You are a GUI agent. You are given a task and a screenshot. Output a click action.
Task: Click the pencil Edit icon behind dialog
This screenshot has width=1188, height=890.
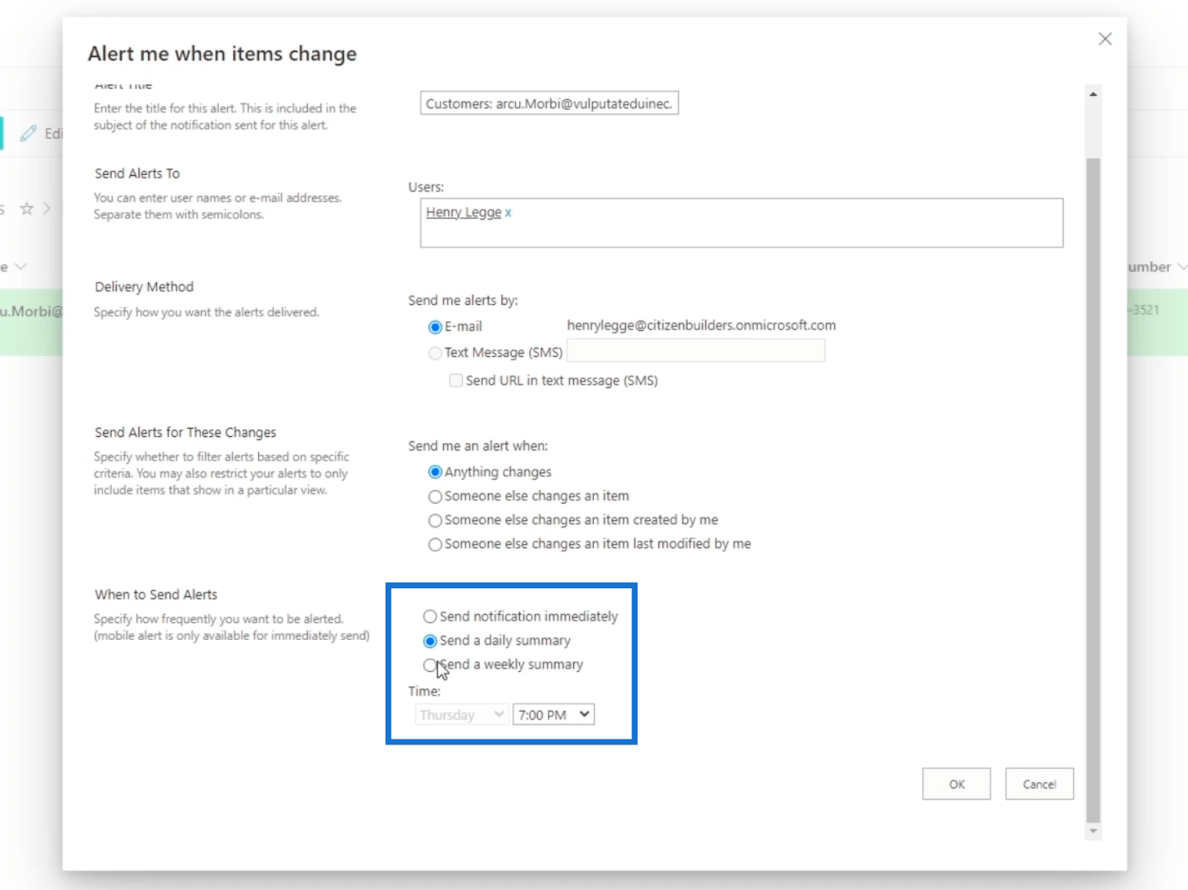28,133
